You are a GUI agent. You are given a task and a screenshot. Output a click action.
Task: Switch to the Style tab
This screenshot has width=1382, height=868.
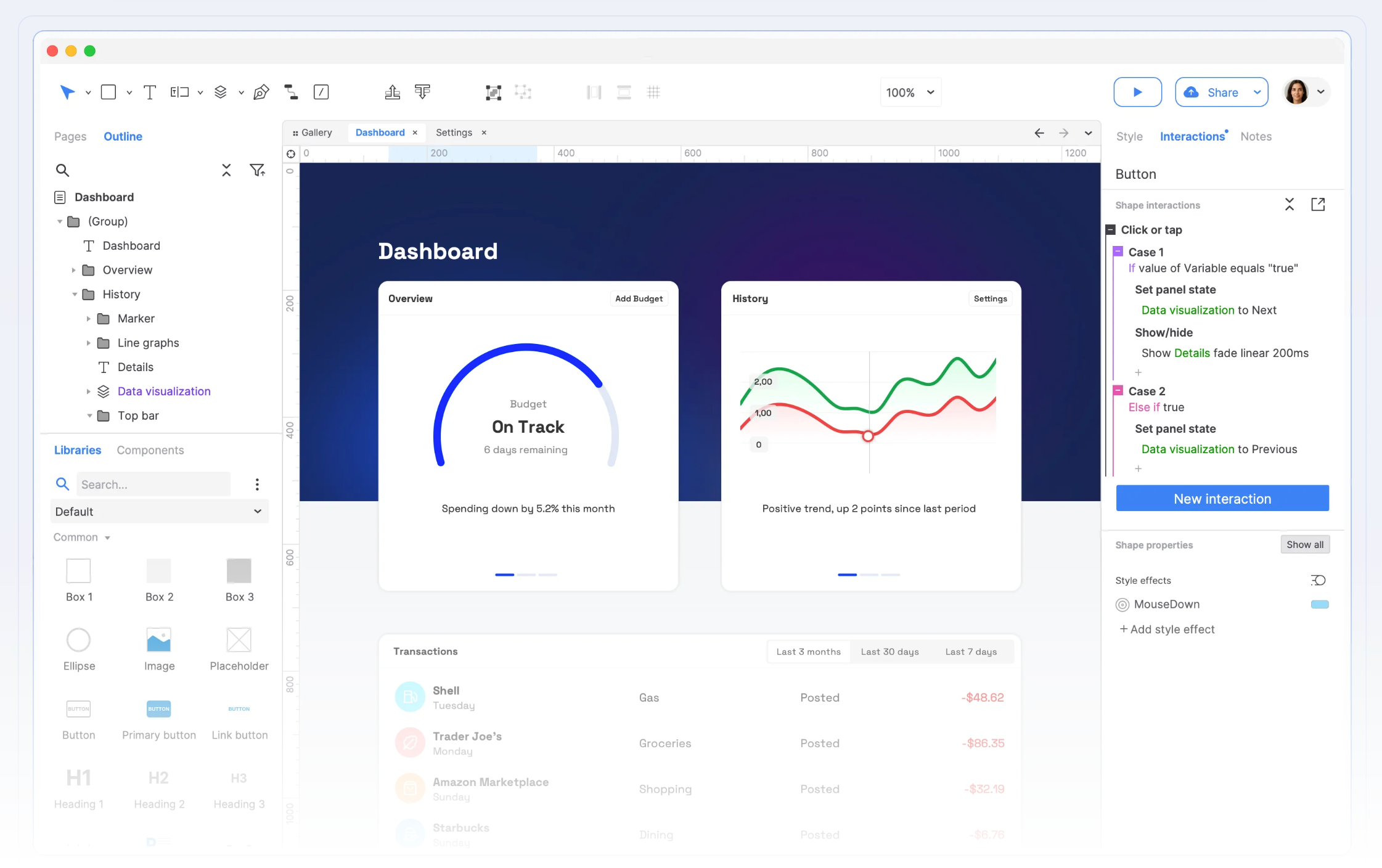(1129, 137)
